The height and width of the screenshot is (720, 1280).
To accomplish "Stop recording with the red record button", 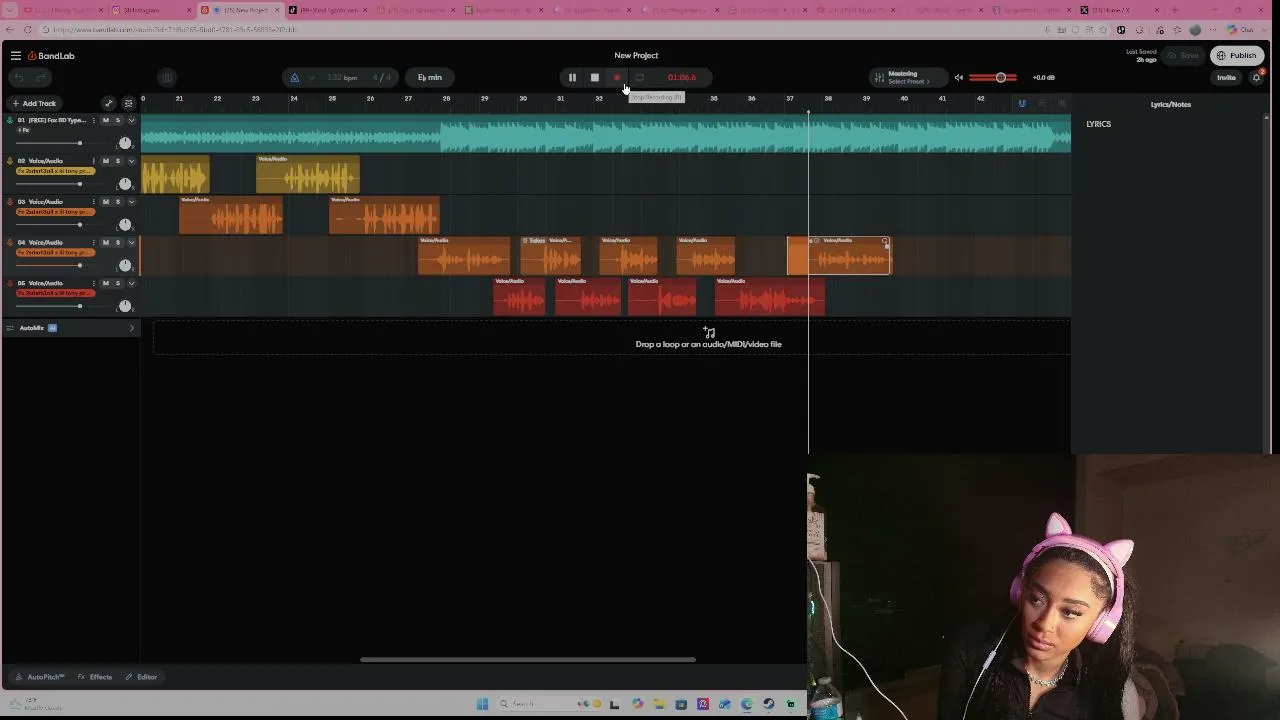I will click(617, 77).
